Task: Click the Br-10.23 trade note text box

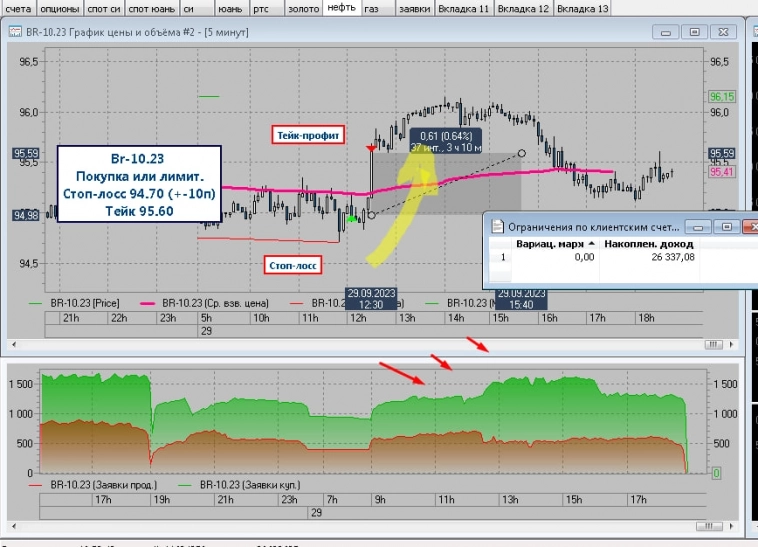Action: click(139, 184)
